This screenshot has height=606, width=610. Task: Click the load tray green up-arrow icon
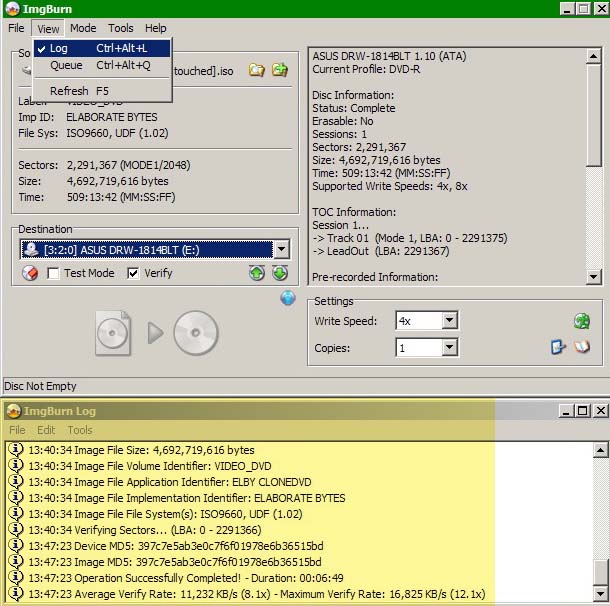pos(257,273)
